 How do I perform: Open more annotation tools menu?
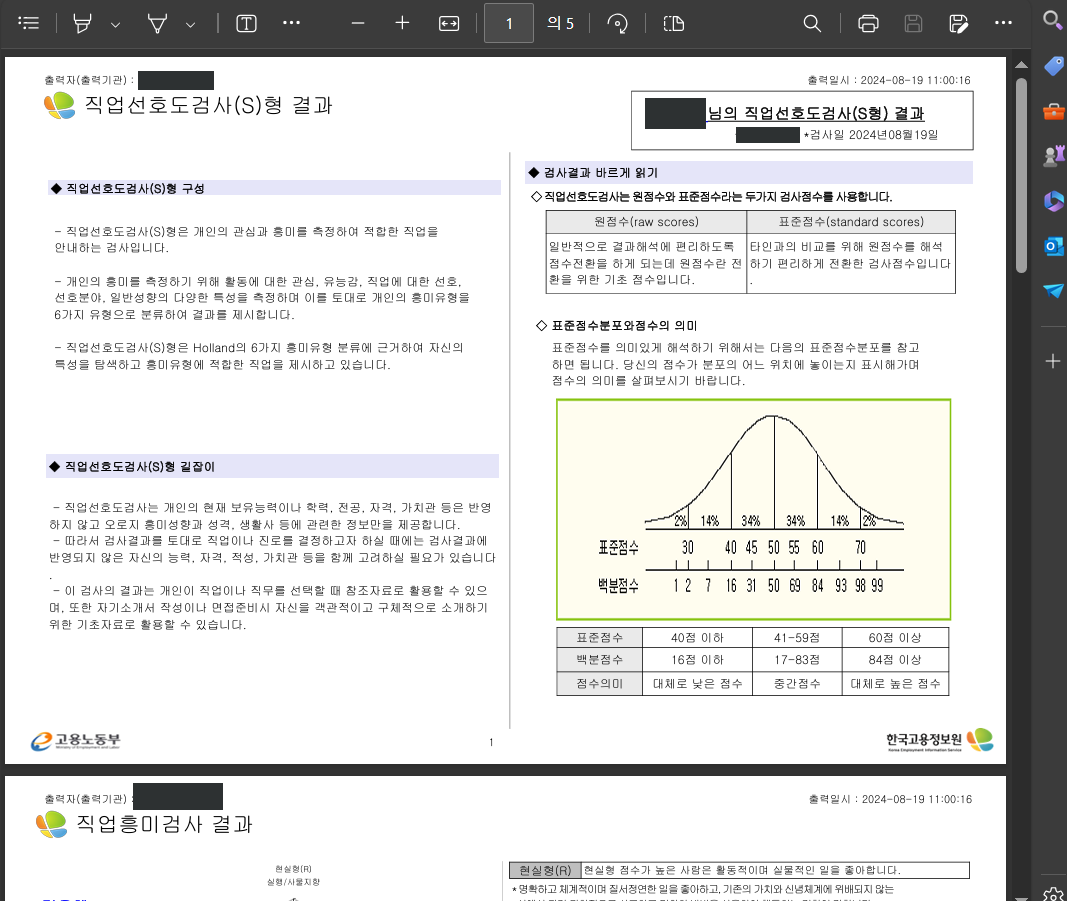pyautogui.click(x=291, y=23)
